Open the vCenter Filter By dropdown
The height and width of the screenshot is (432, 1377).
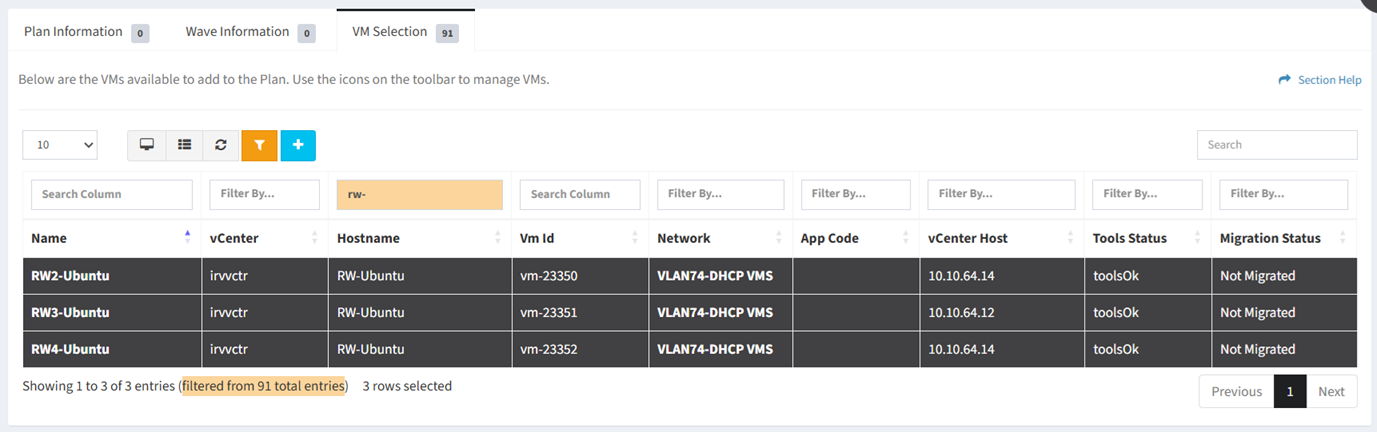tap(264, 194)
